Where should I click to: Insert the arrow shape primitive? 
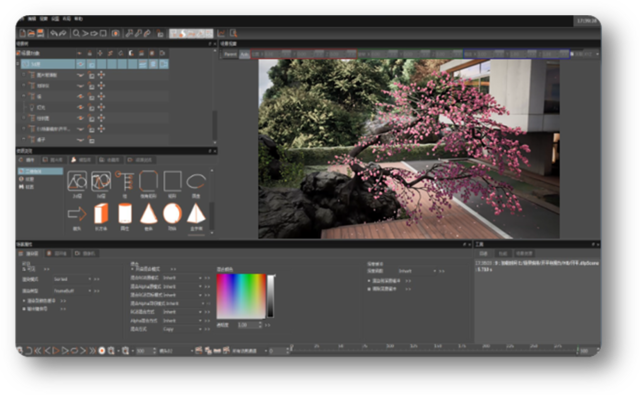(x=77, y=213)
